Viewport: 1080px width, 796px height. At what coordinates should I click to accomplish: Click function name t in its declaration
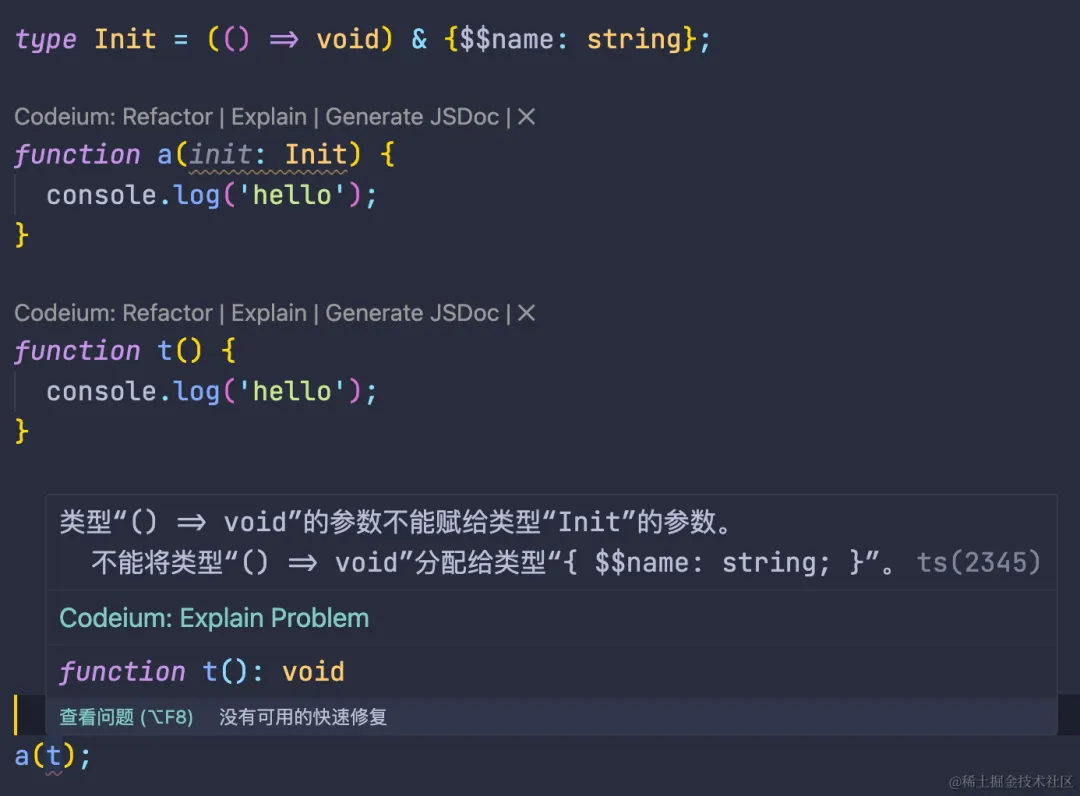pyautogui.click(x=165, y=351)
